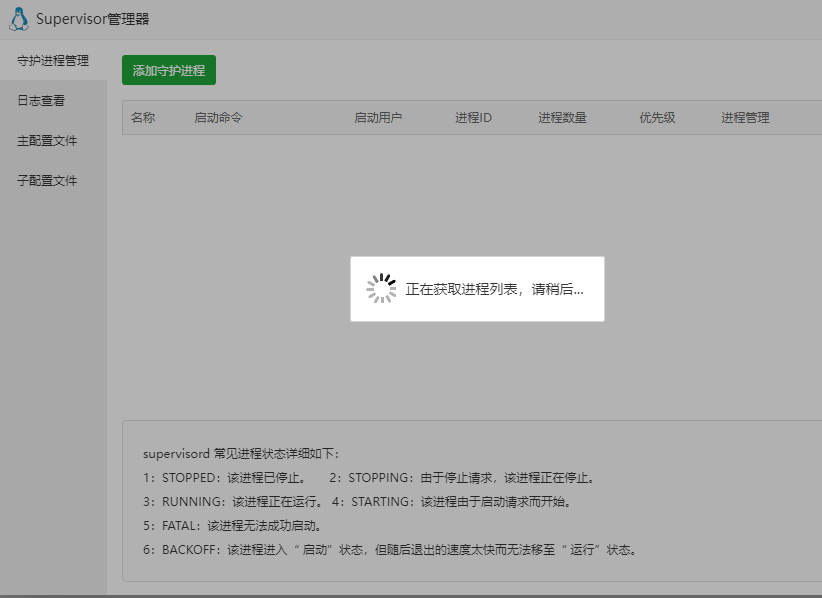Viewport: 822px width, 598px height.
Task: Click the 正在获取进程列表 loading message
Action: tap(494, 289)
